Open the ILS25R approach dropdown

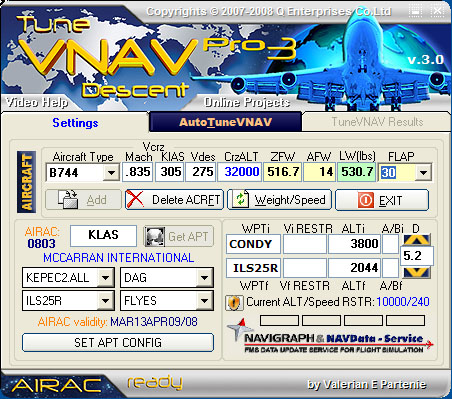tap(105, 301)
